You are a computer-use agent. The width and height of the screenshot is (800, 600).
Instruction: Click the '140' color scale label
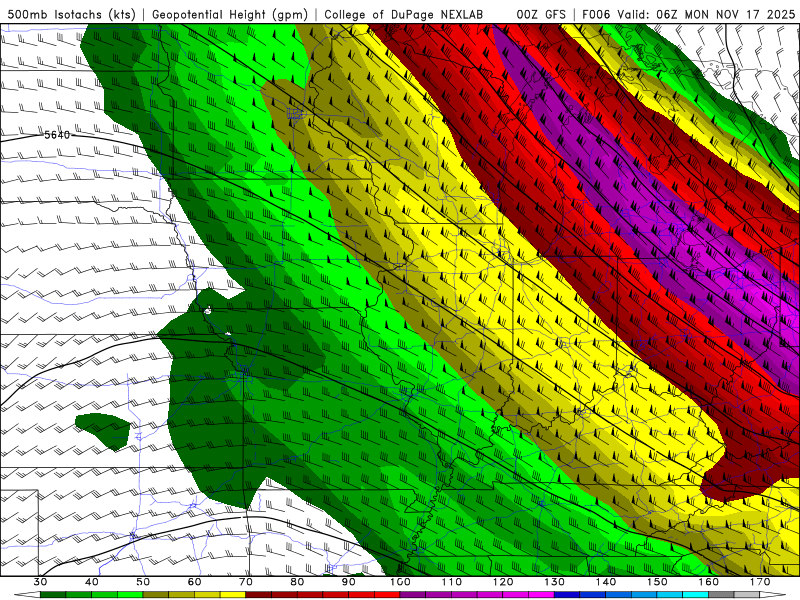(606, 582)
